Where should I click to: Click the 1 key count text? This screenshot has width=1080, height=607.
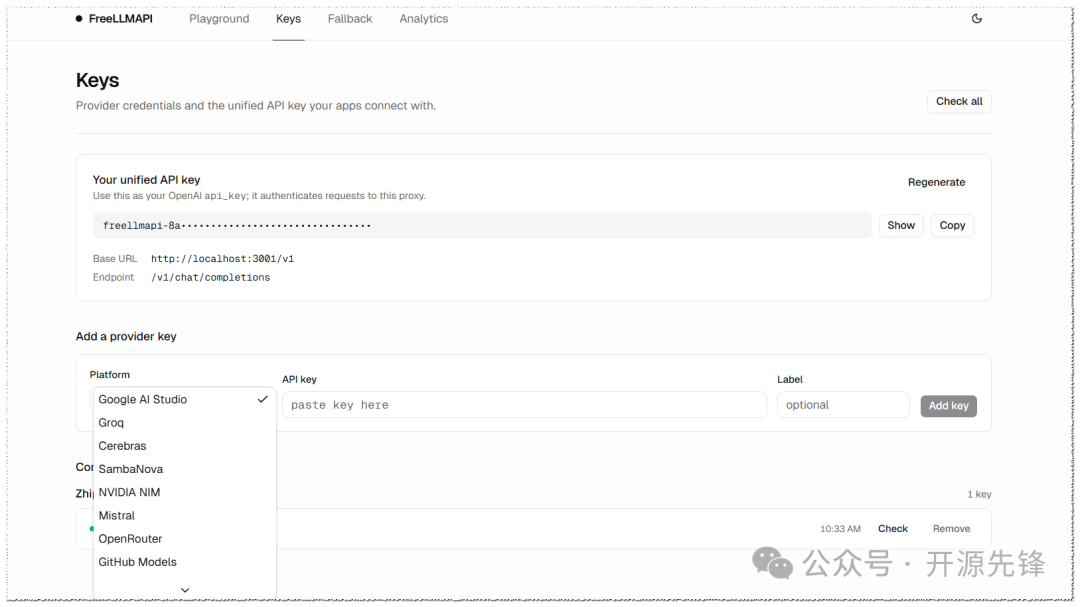point(979,494)
